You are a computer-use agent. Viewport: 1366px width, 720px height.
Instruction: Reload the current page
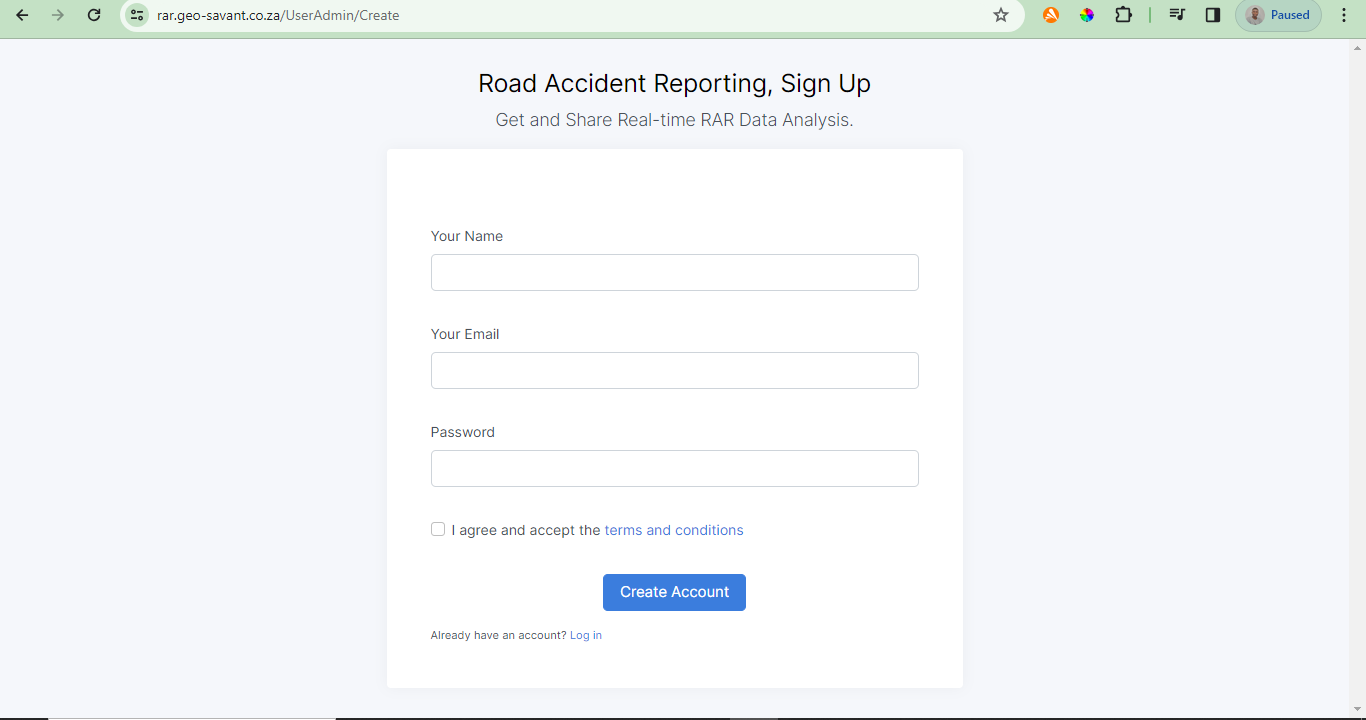[94, 15]
